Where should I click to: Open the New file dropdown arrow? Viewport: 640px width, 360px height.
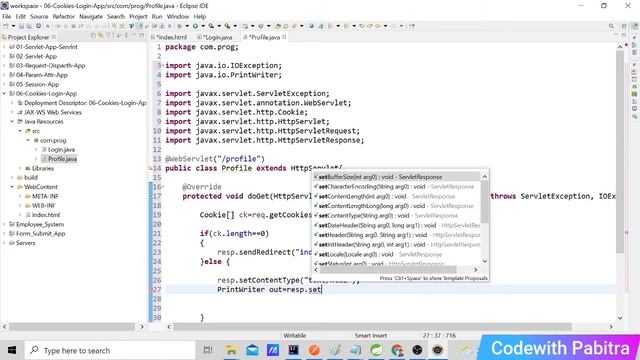point(13,26)
